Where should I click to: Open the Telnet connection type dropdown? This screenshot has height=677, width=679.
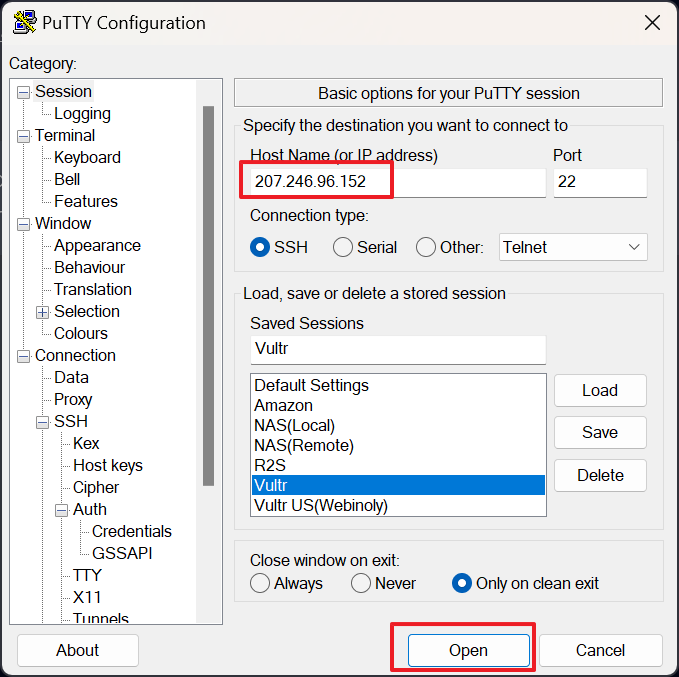(573, 247)
